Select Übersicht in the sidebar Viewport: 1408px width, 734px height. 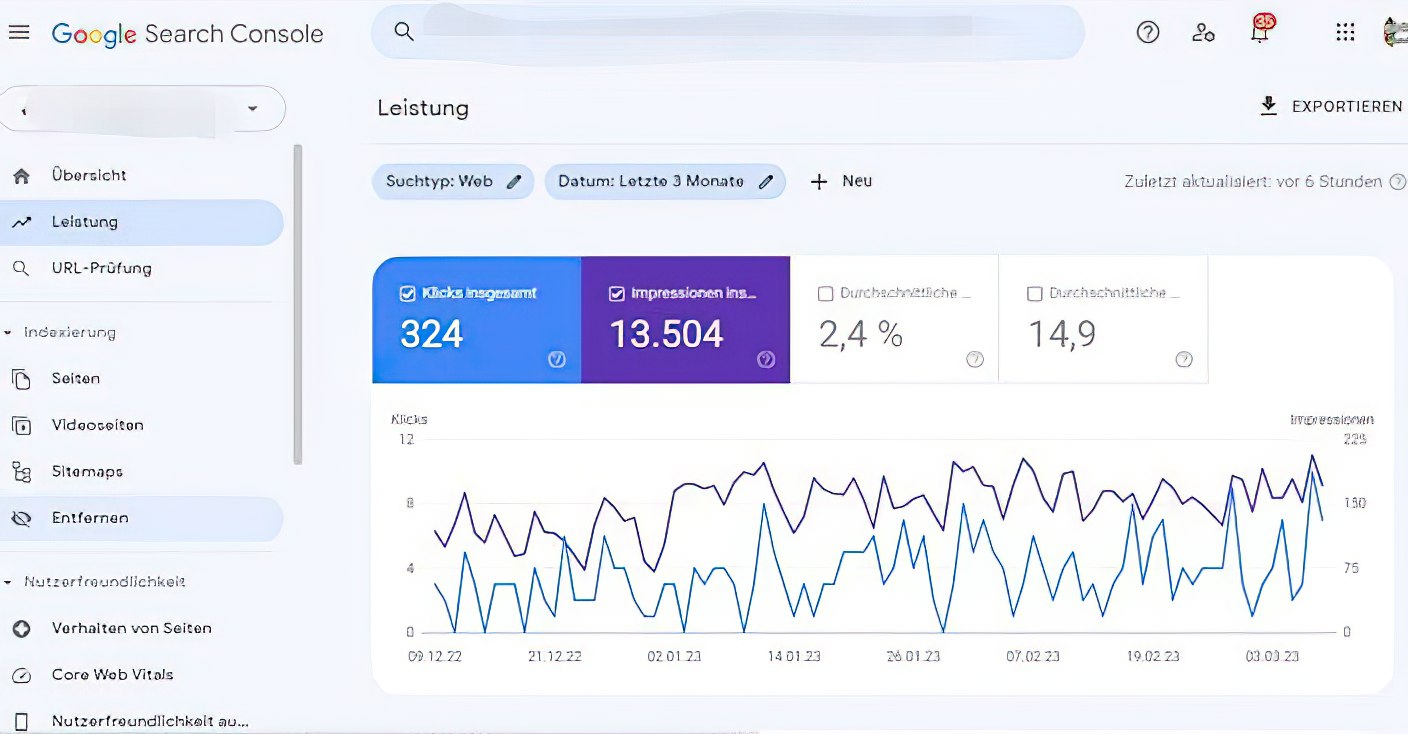pos(89,174)
